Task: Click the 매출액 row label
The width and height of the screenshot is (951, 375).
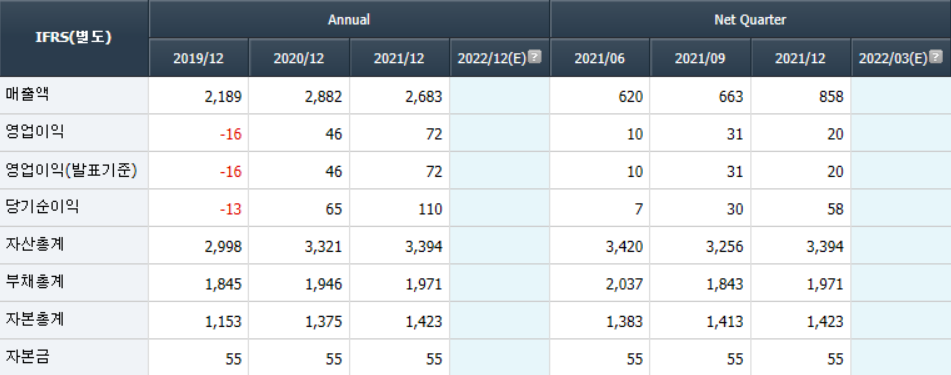Action: pos(26,95)
